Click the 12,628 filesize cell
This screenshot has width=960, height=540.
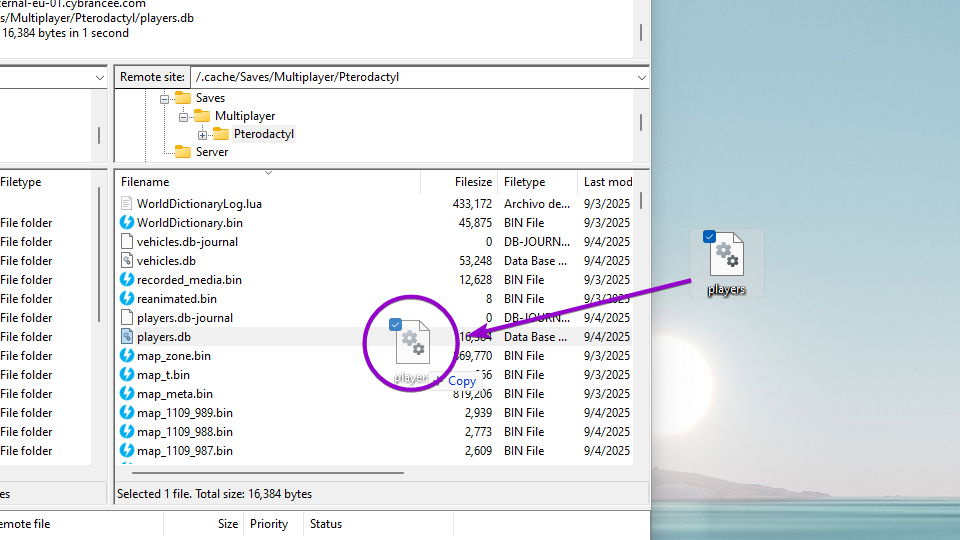click(x=475, y=280)
